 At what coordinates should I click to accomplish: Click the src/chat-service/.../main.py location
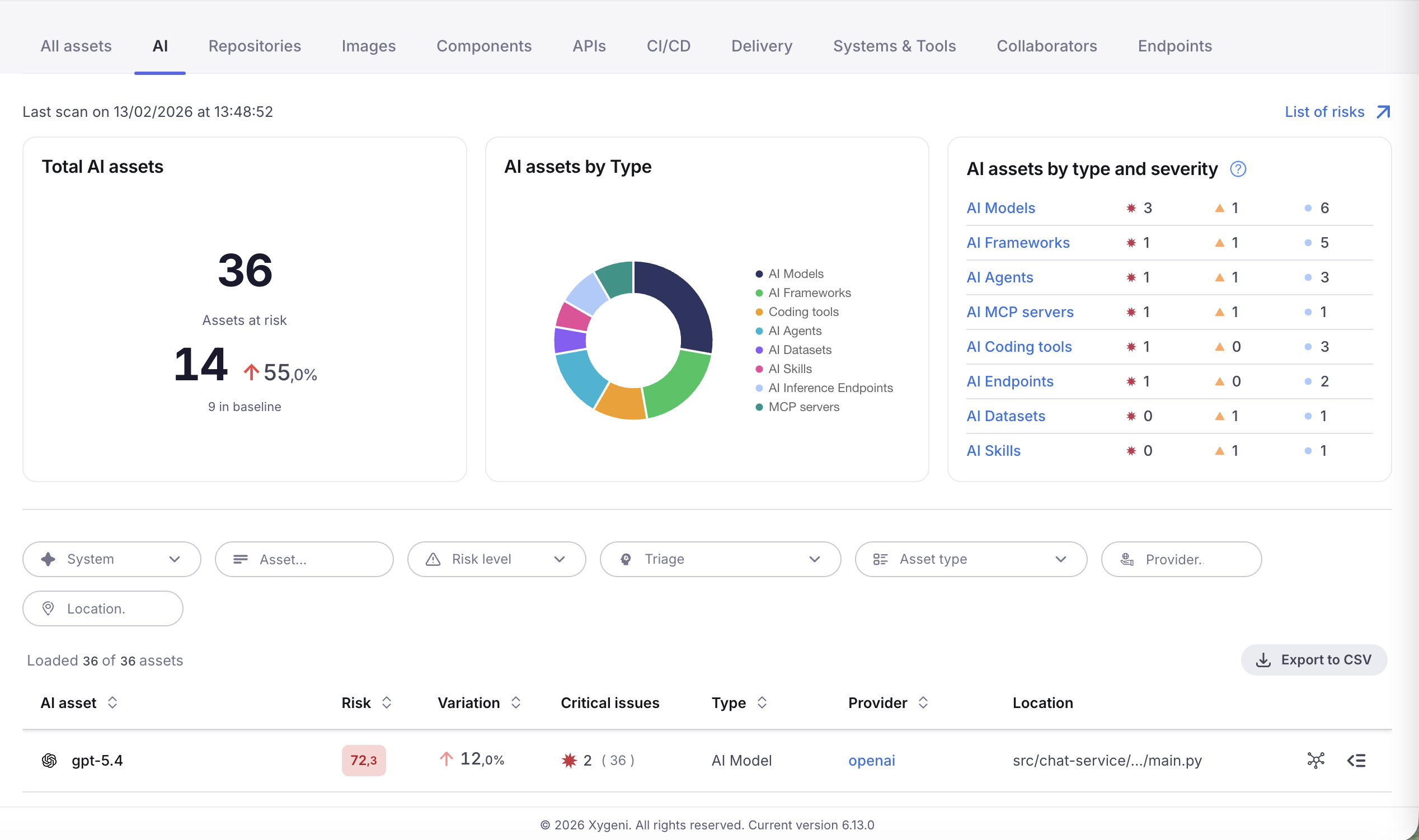point(1107,760)
